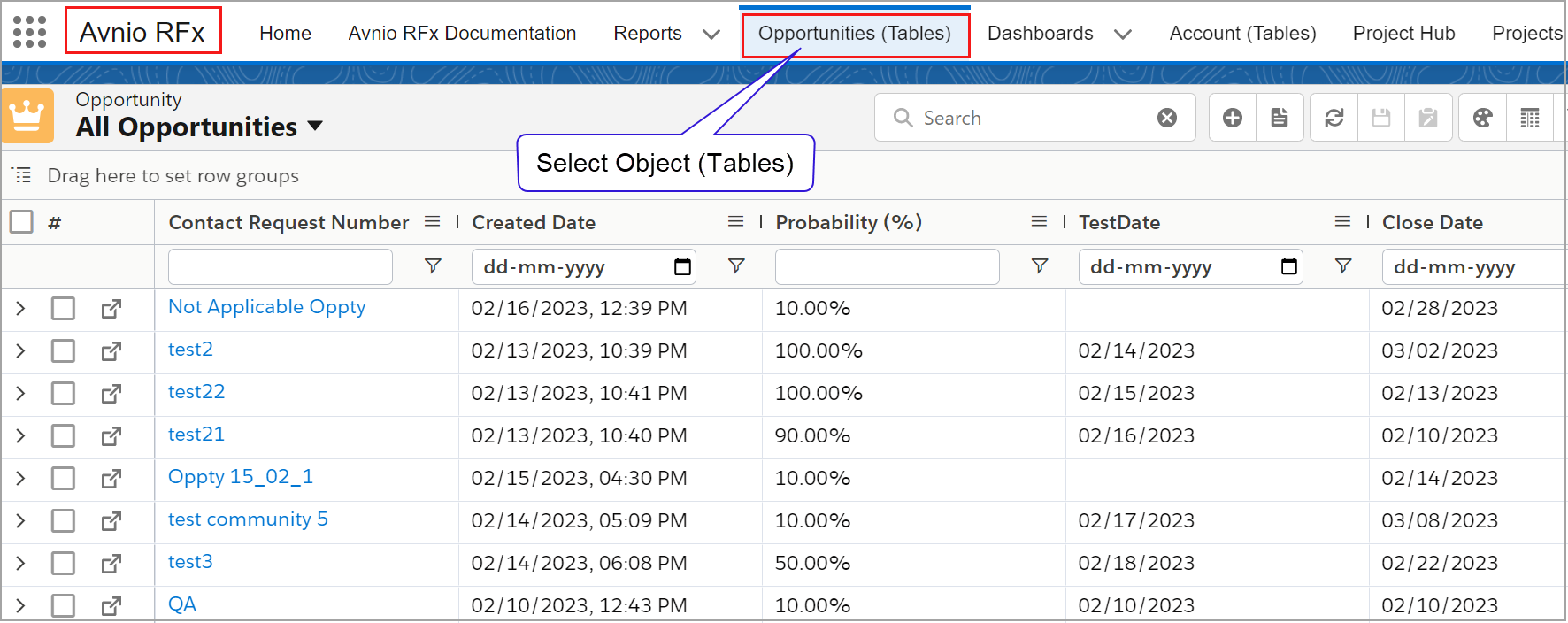Image resolution: width=1568 pixels, height=623 pixels.
Task: Expand the All Opportunities list view dropdown
Action: (315, 127)
